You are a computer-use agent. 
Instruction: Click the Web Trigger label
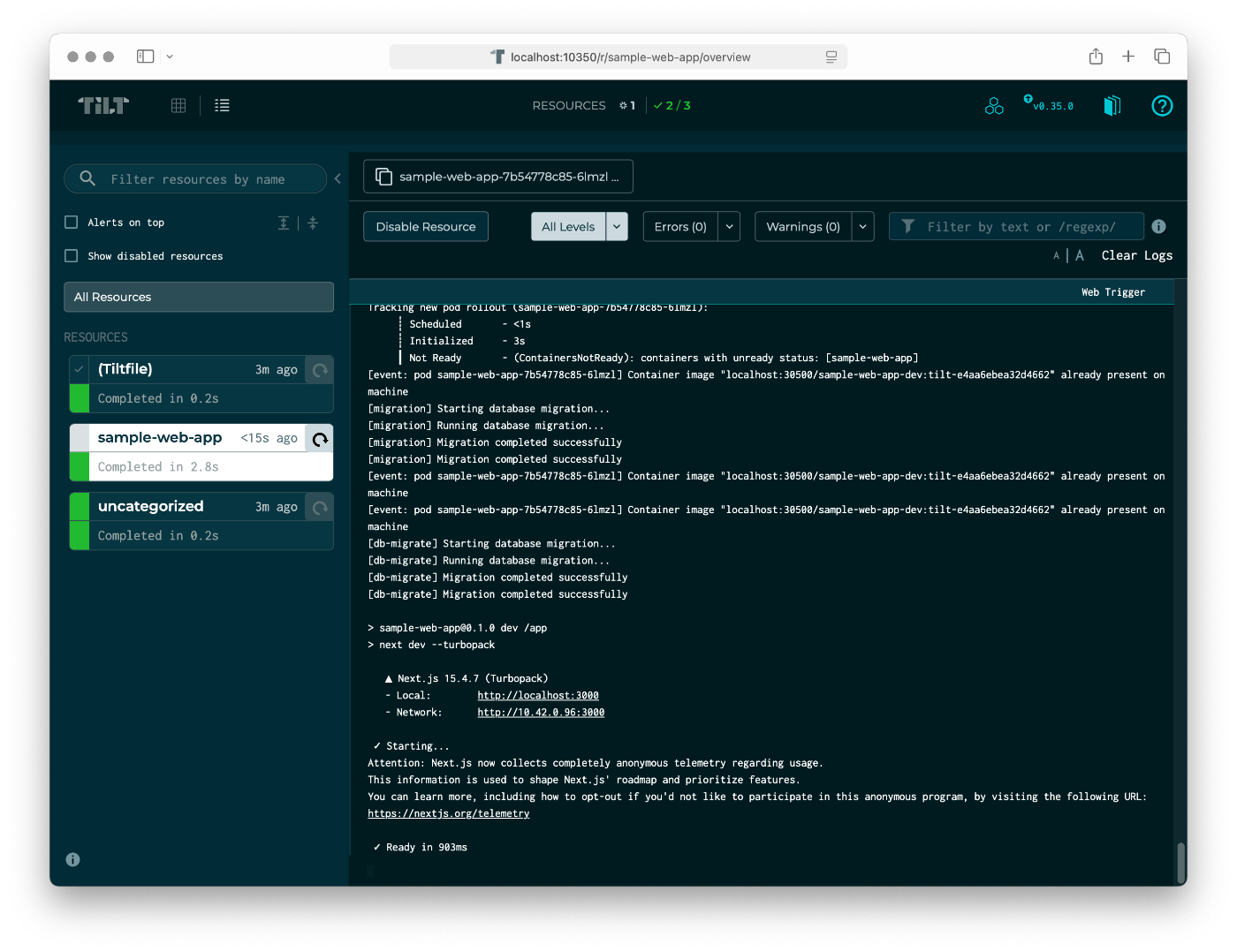1113,292
